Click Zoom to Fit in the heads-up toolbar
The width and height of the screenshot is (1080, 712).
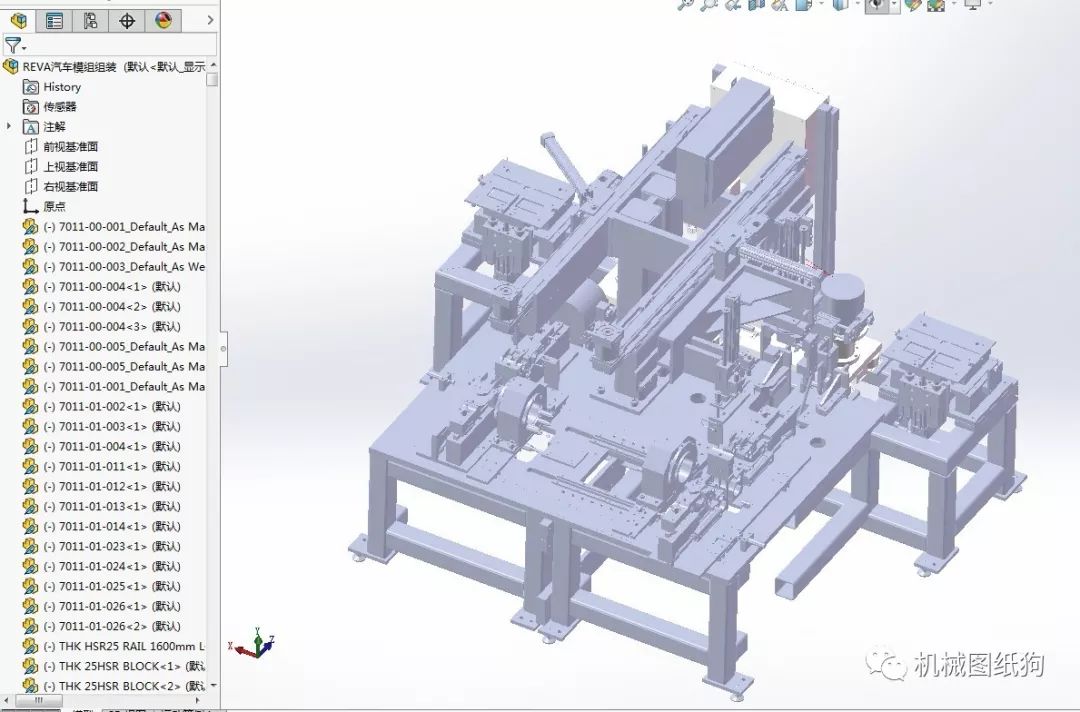(685, 4)
